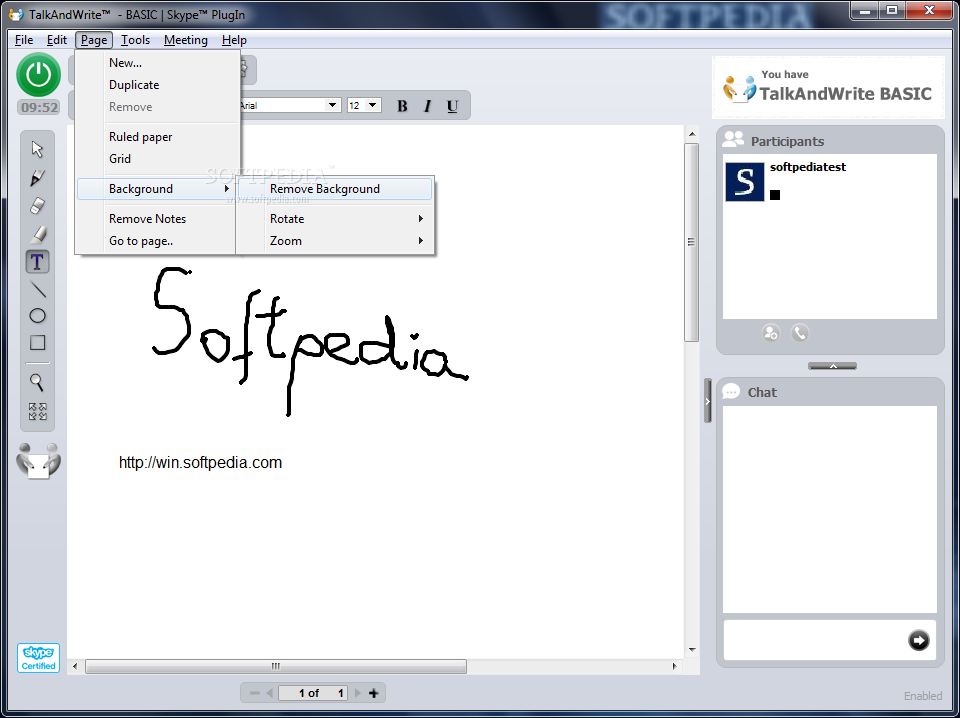Open the Meeting menu
960x718 pixels.
coord(186,40)
